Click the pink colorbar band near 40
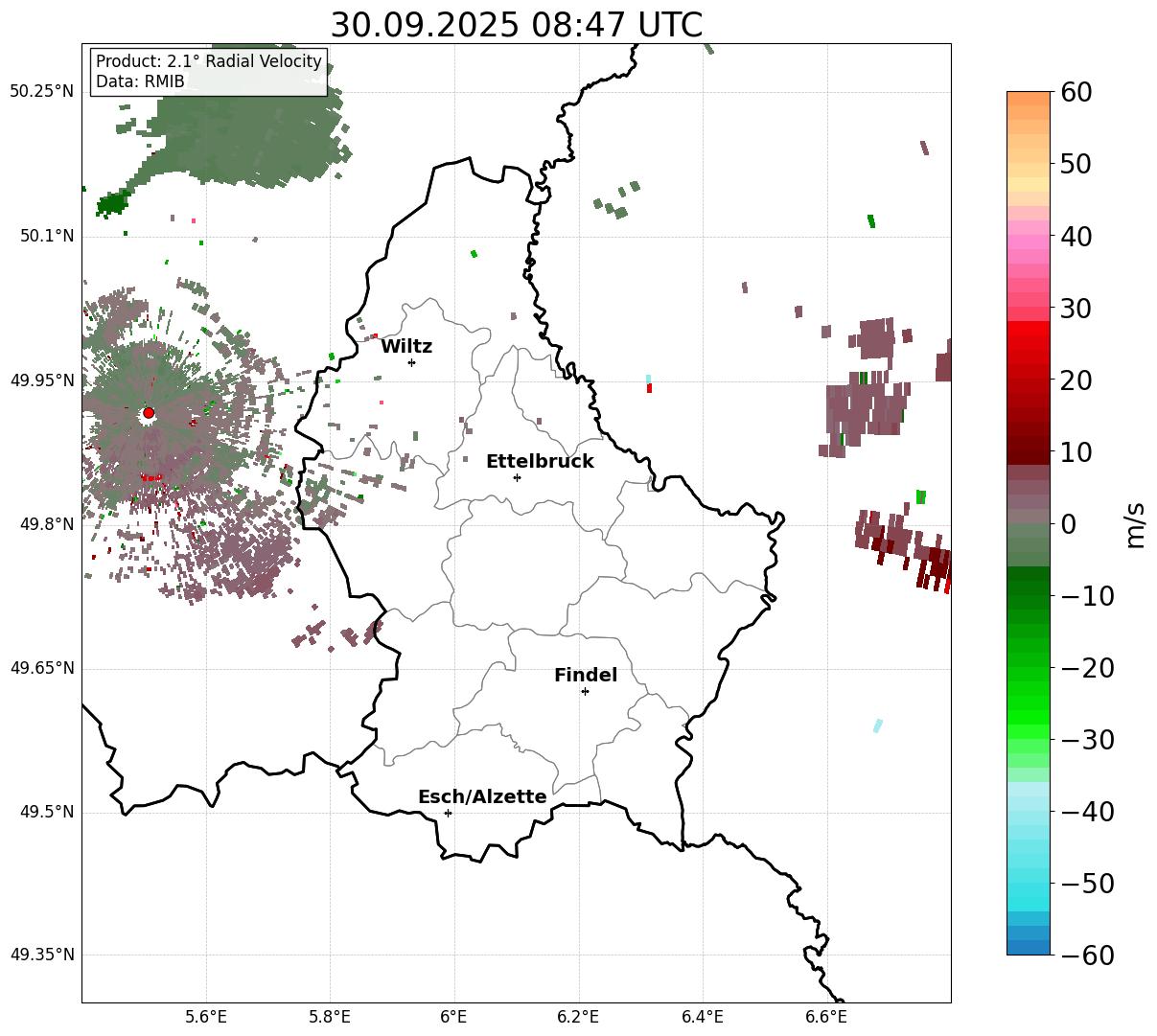Viewport: 1157px width, 1036px height. pos(1029,236)
